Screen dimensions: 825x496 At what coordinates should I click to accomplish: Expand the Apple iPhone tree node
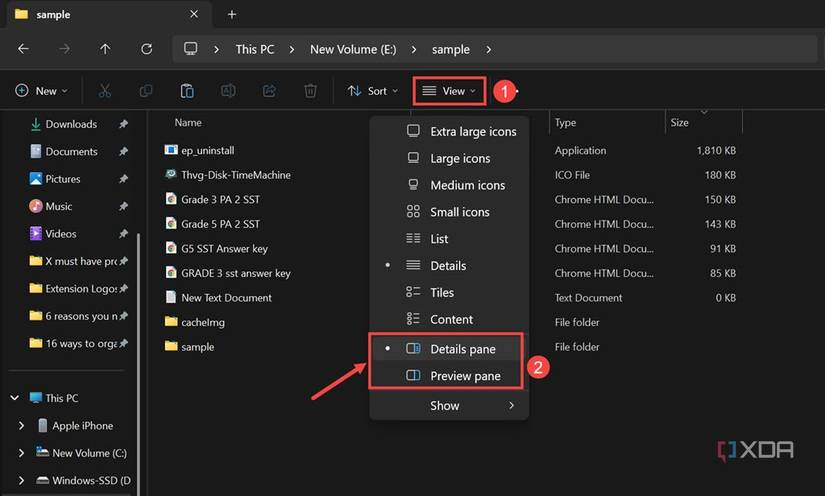click(x=21, y=426)
